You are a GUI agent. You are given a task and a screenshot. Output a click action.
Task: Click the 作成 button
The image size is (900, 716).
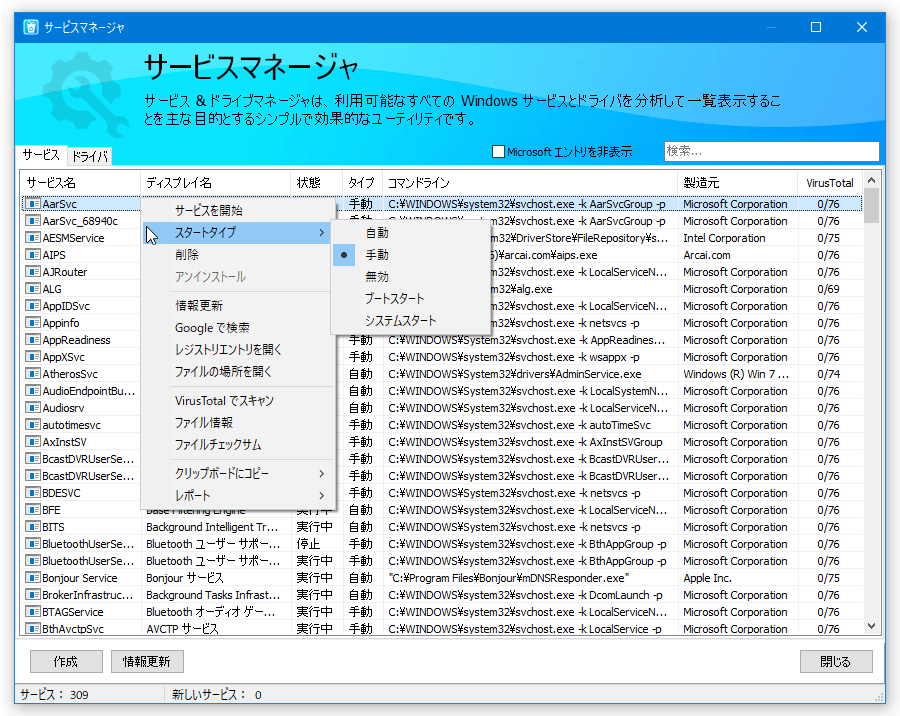(66, 661)
